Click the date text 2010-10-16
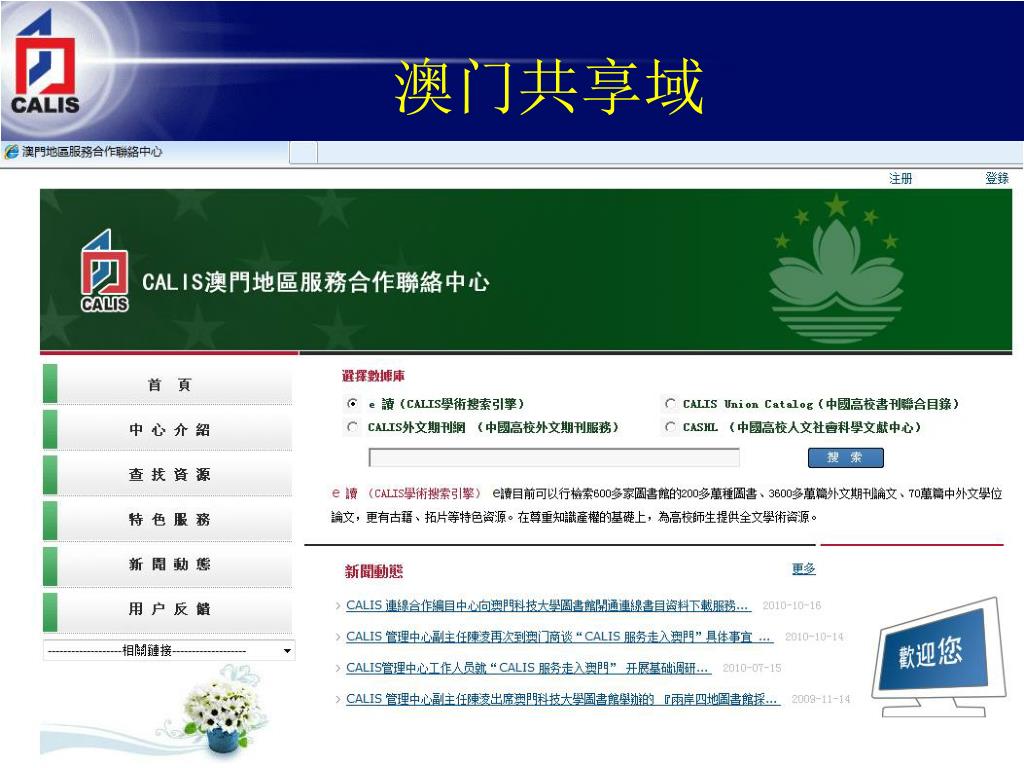1024x768 pixels. point(792,605)
